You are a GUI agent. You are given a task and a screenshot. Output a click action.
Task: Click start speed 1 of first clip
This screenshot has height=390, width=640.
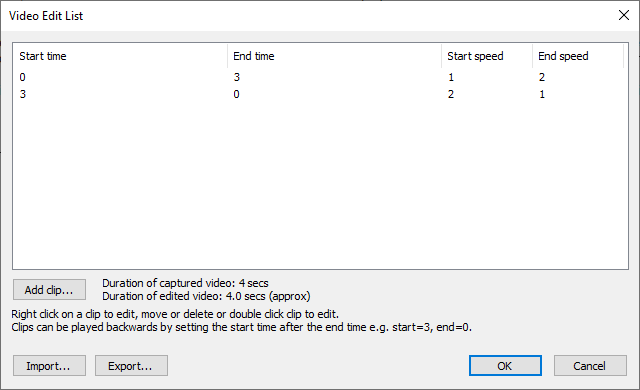451,77
